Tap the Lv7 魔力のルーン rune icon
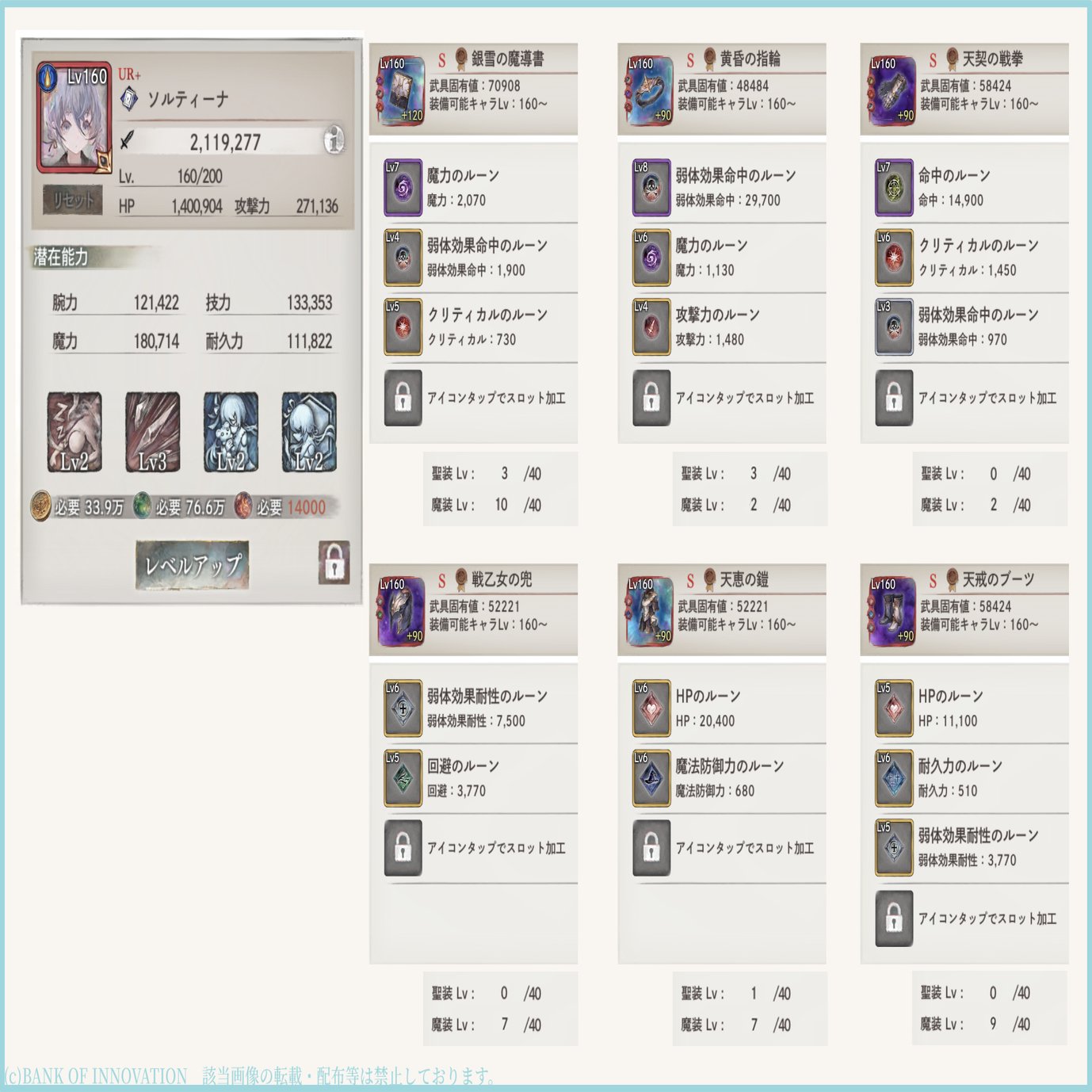The image size is (1092, 1092). click(x=403, y=188)
